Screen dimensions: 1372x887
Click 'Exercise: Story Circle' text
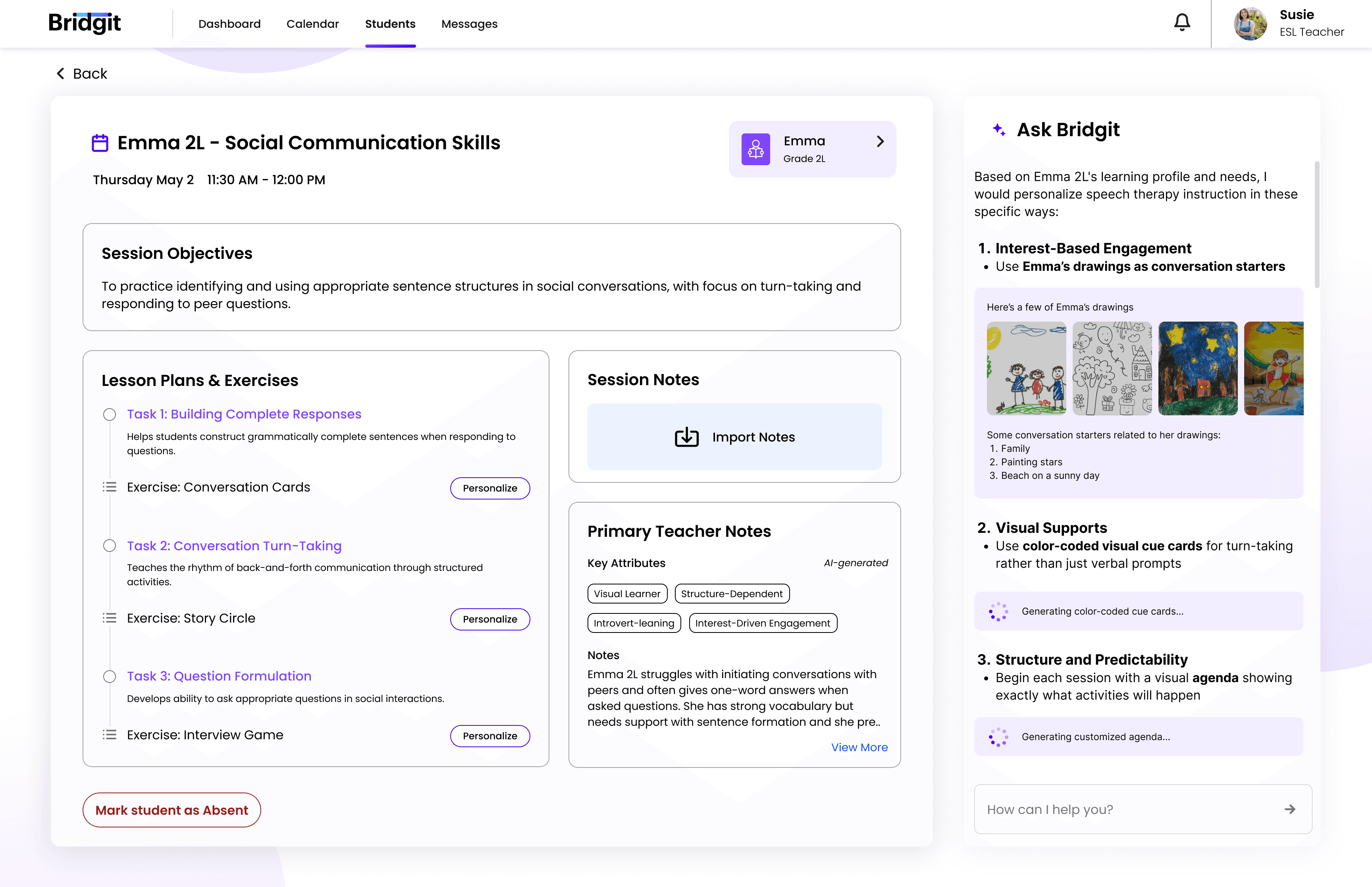191,619
